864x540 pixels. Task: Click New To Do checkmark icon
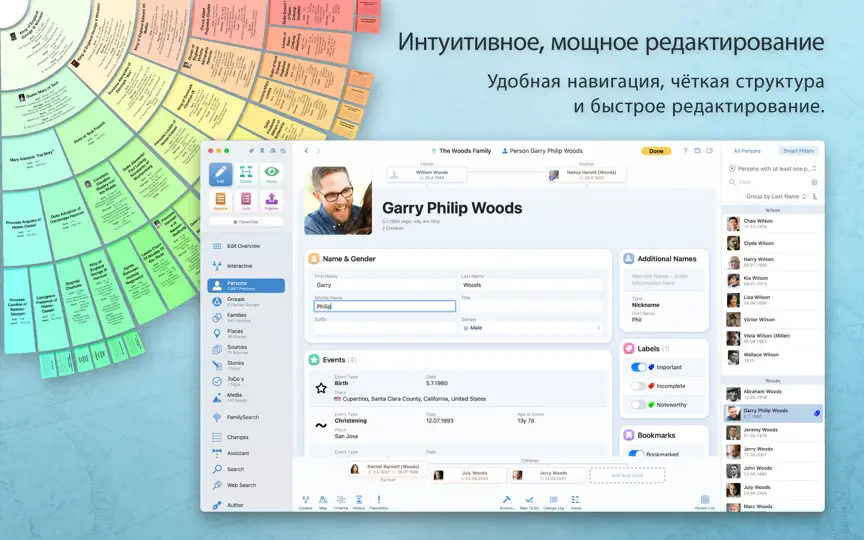[529, 502]
